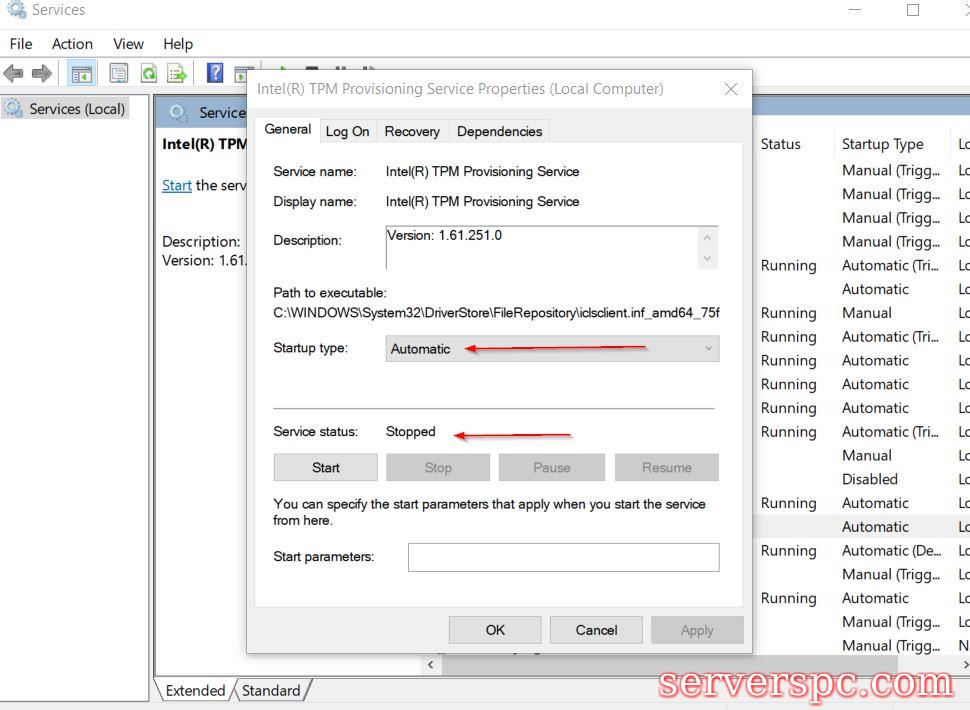Click the Start parameters text field
Screen dimensions: 970x710
[563, 557]
